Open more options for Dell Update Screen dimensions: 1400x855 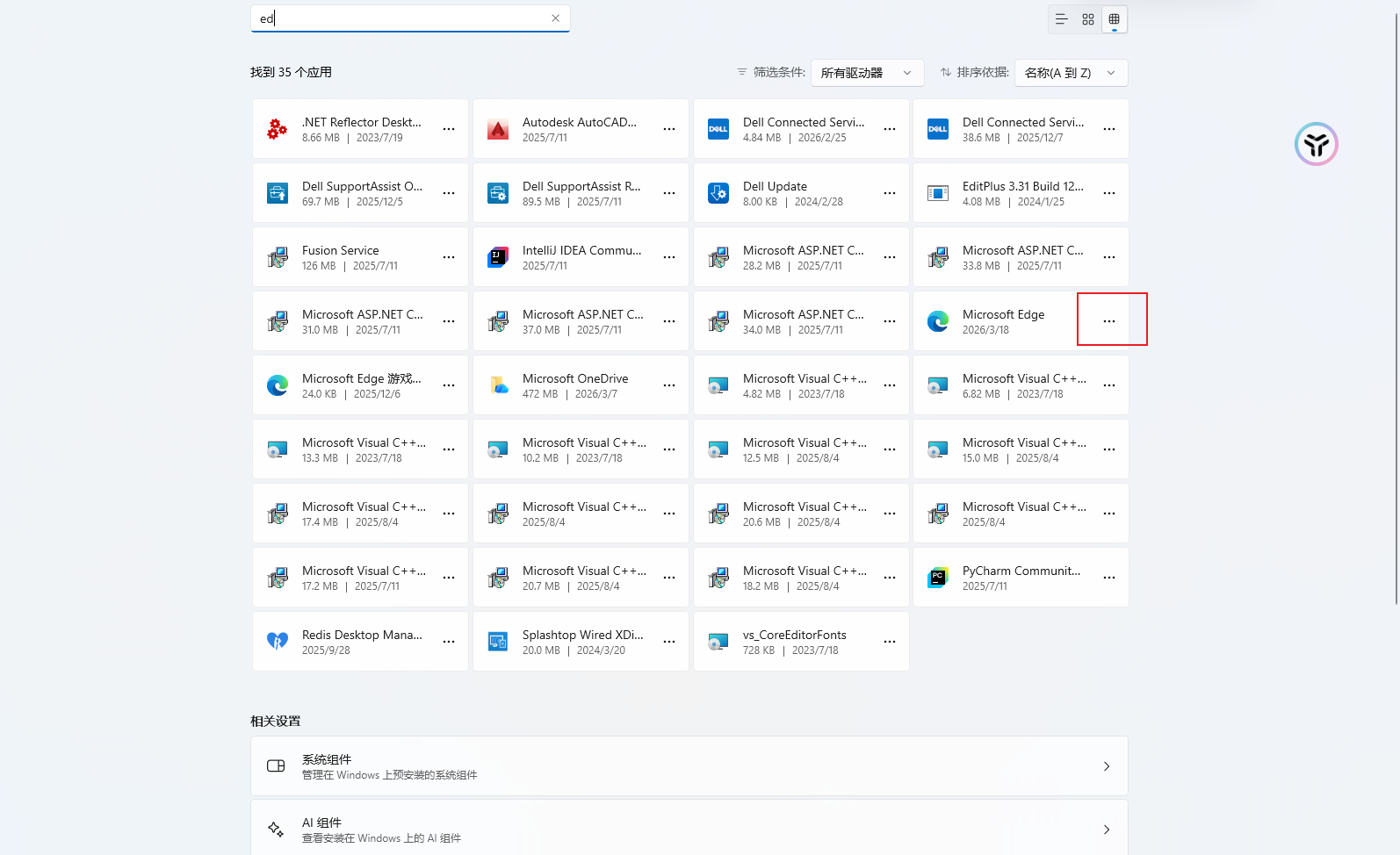(890, 193)
